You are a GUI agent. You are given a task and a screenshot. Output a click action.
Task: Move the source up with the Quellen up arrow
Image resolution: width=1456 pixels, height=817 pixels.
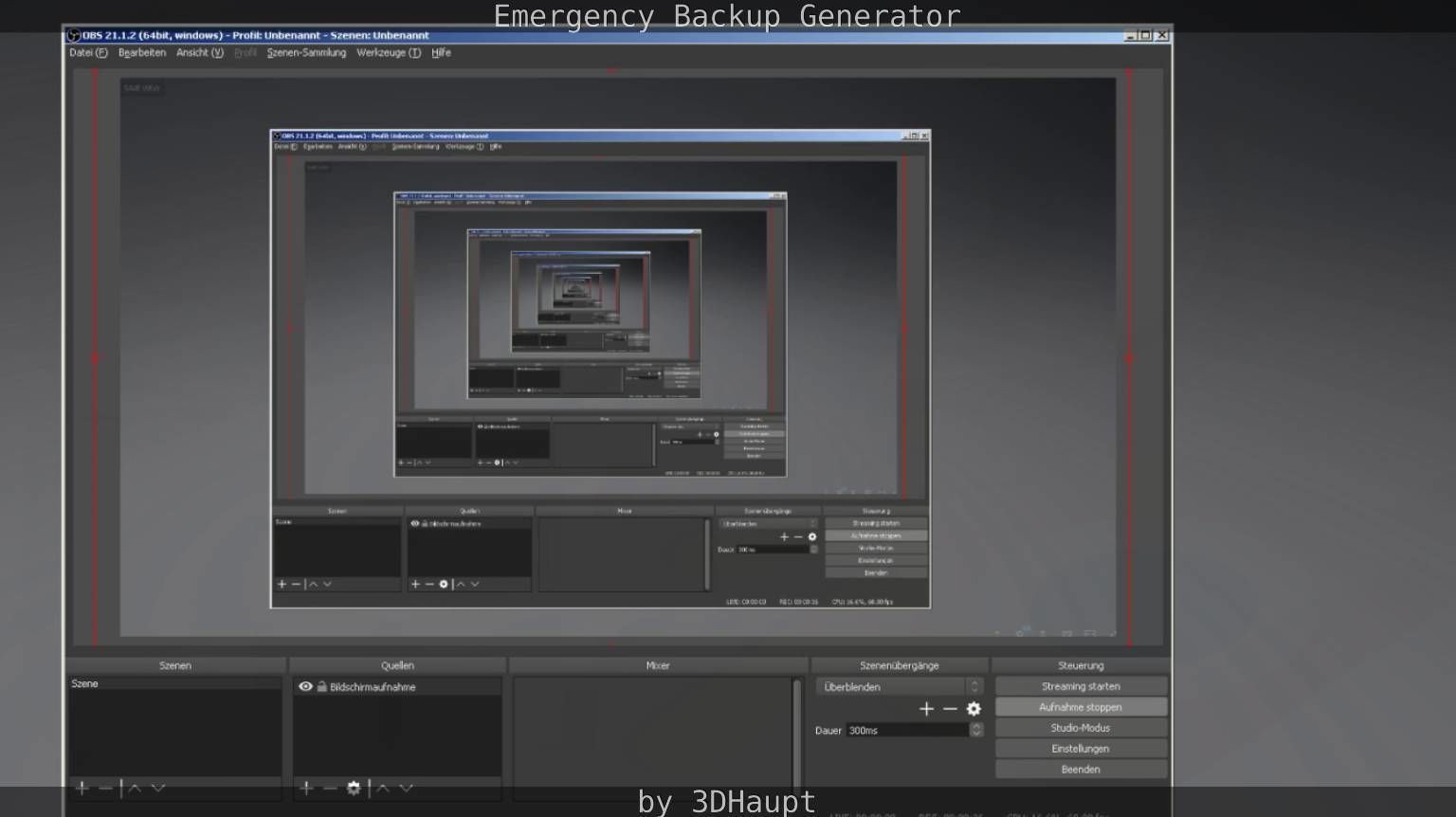pos(383,788)
